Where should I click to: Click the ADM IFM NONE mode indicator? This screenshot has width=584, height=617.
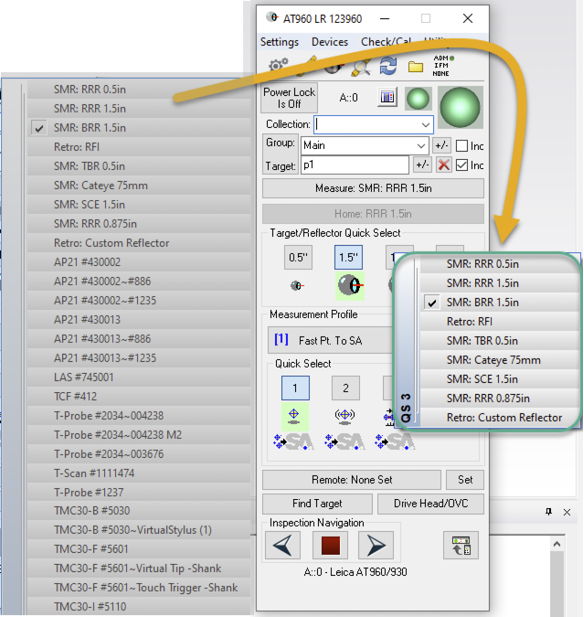pos(443,66)
